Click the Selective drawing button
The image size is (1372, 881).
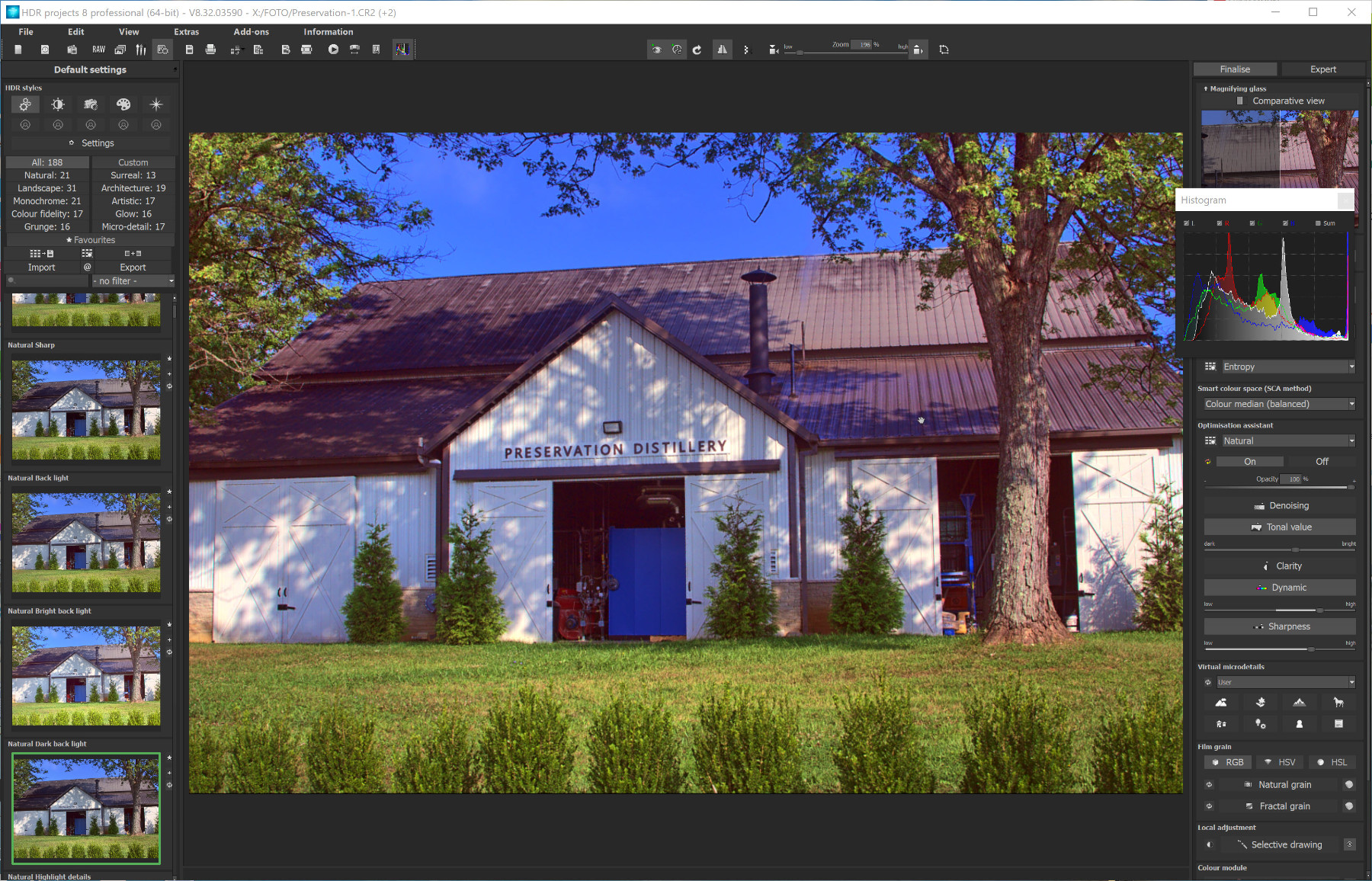click(1281, 844)
